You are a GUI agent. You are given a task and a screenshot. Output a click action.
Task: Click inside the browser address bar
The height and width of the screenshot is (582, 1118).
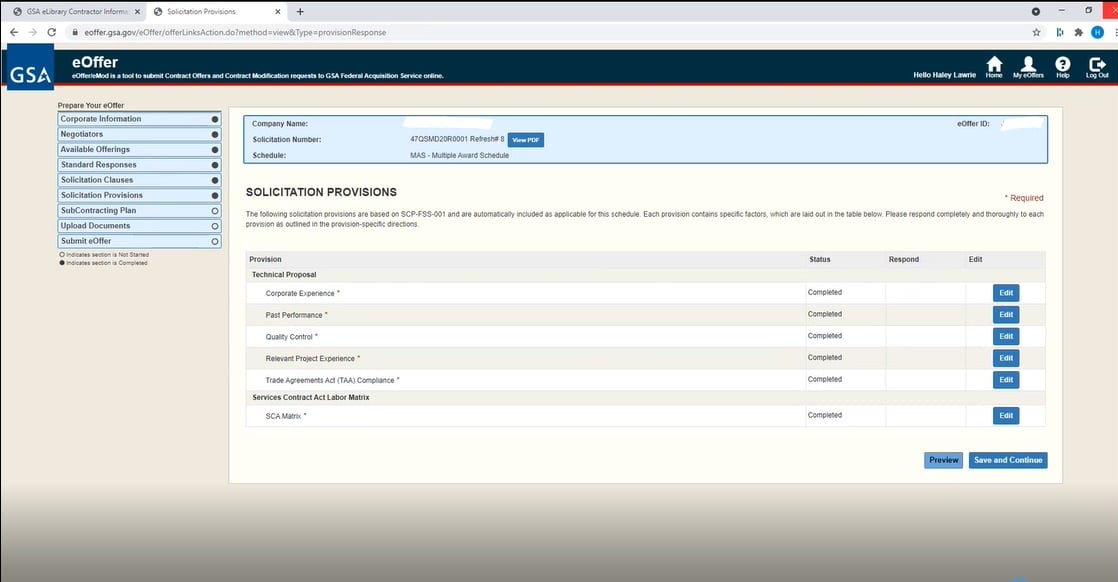300,31
